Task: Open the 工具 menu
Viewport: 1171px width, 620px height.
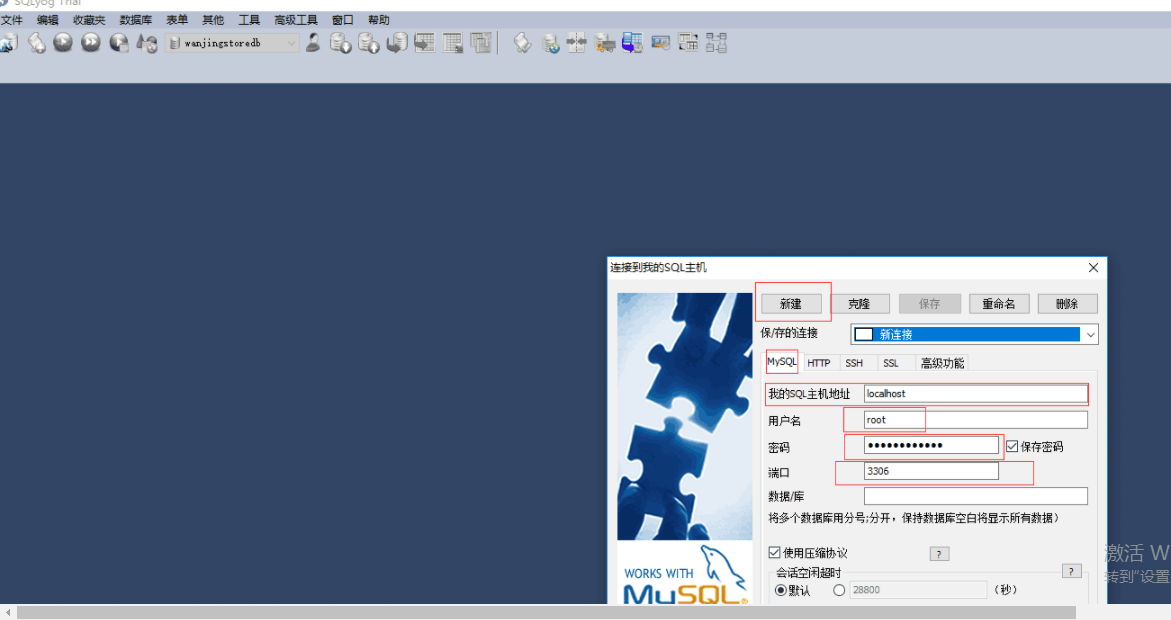Action: point(249,20)
